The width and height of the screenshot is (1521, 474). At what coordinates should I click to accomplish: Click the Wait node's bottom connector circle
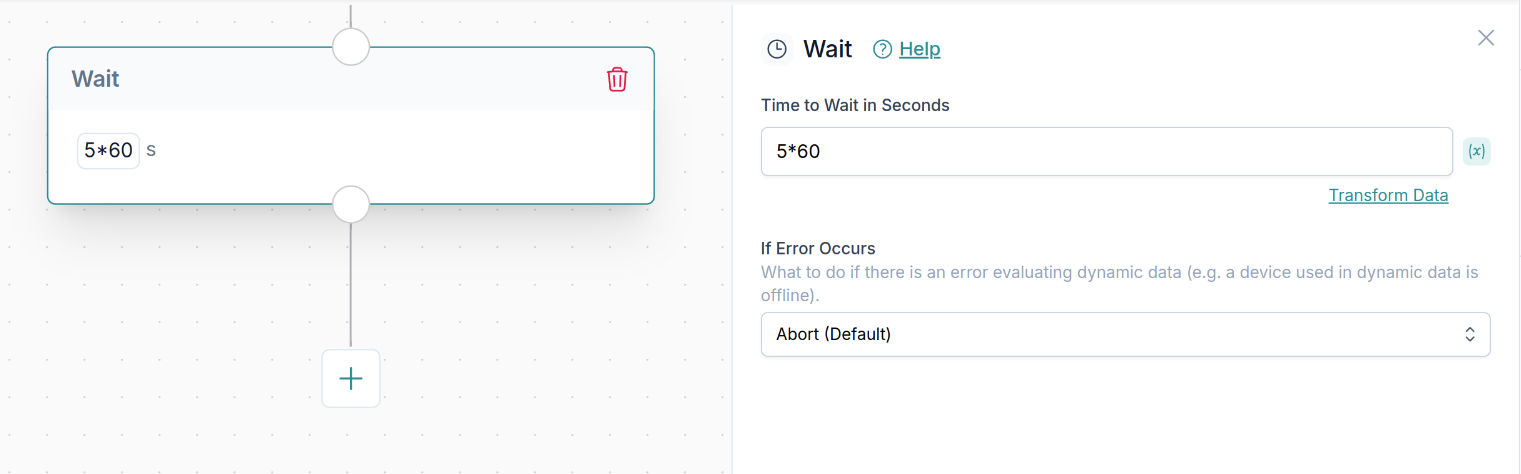[x=351, y=204]
